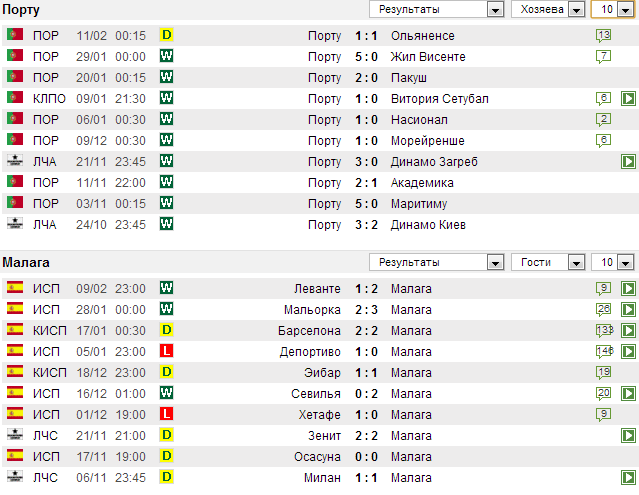Image resolution: width=639 pixels, height=495 pixels.
Task: Play video for Milan vs Malaga
Action: pos(628,477)
